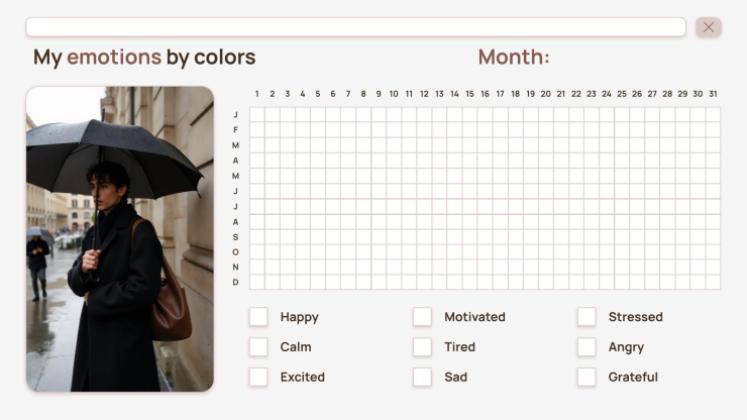Check the Sad color box
Viewport: 747px width, 420px height.
(423, 377)
